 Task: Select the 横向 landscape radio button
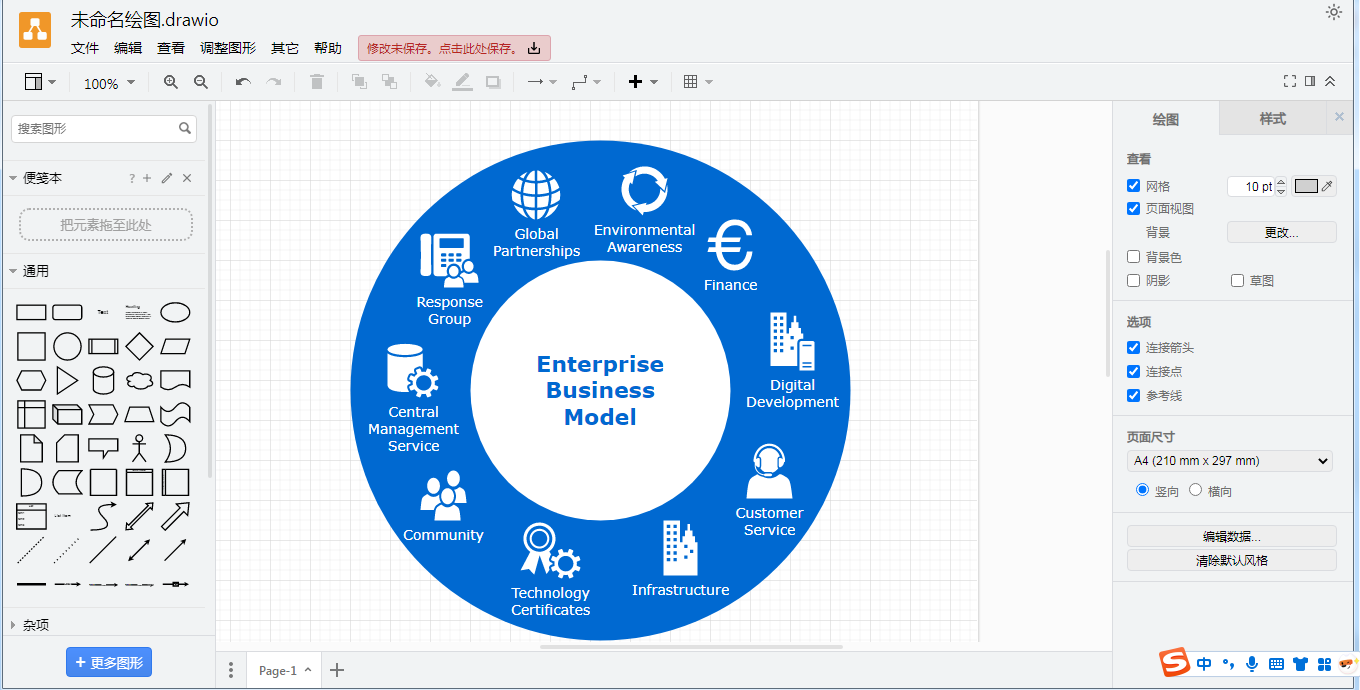click(x=1195, y=490)
